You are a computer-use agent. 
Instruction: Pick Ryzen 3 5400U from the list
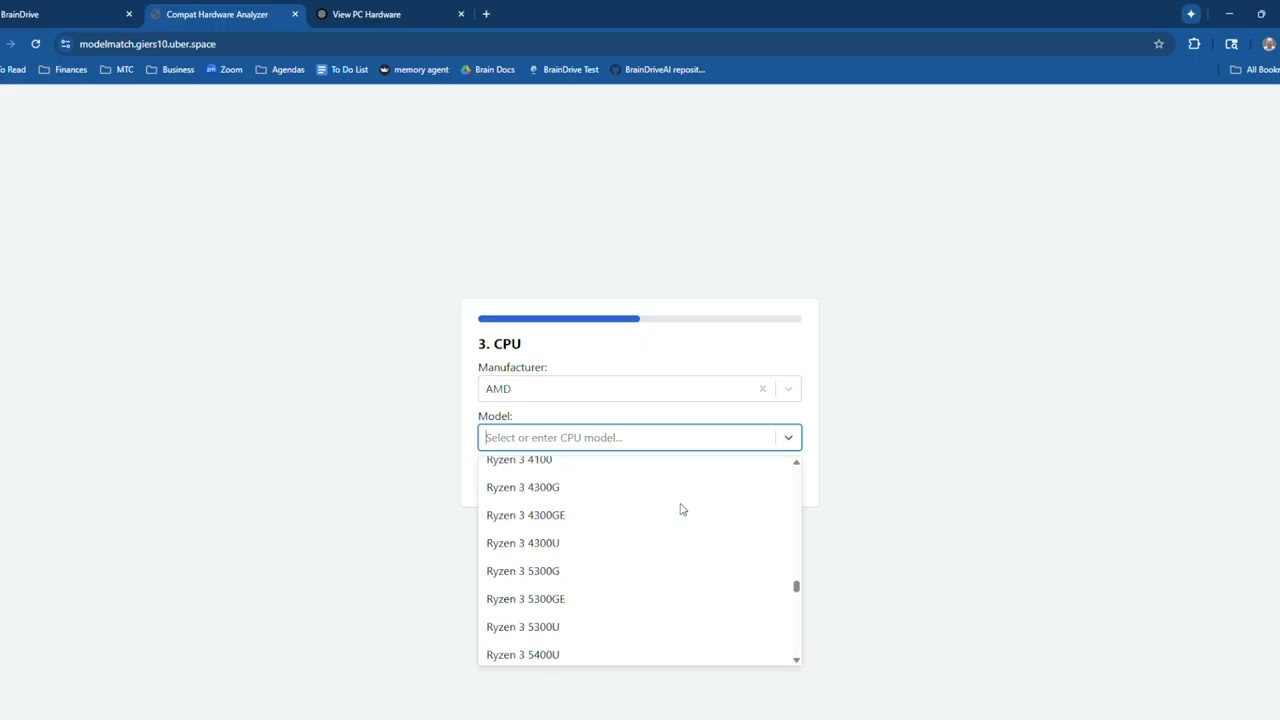point(523,655)
